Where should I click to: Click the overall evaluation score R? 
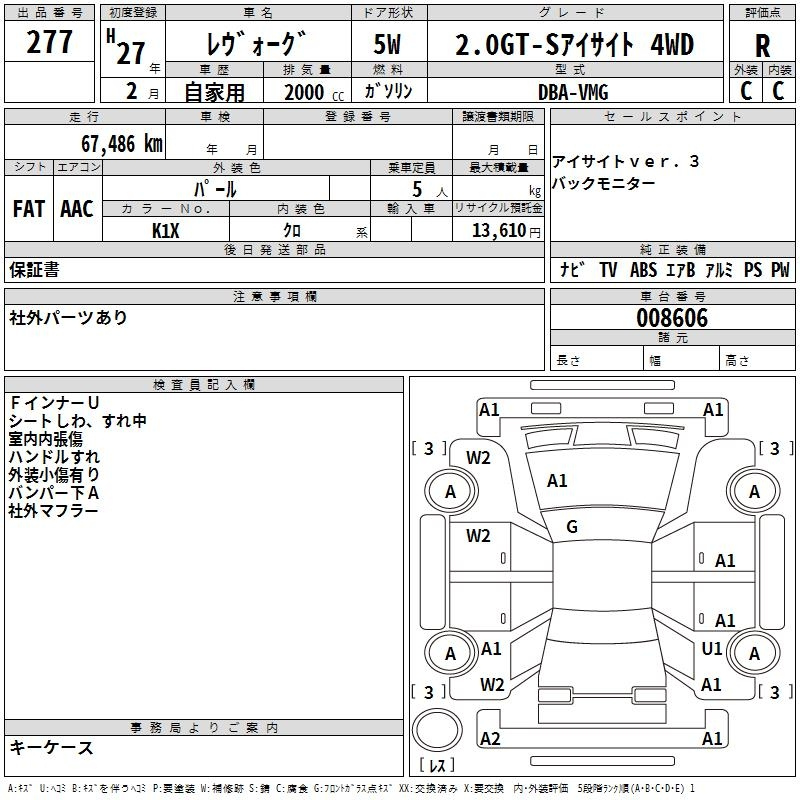click(x=762, y=46)
